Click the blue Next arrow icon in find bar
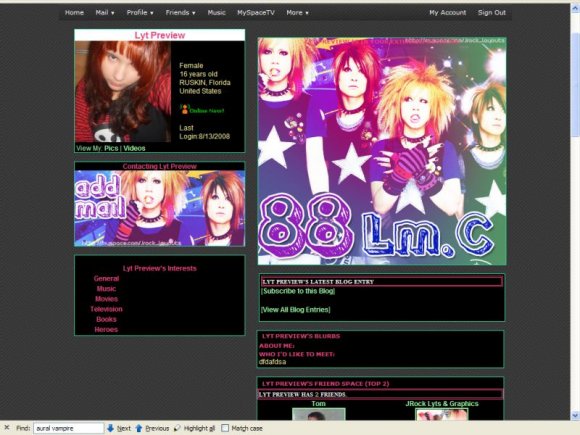This screenshot has width=580, height=435. pyautogui.click(x=110, y=428)
